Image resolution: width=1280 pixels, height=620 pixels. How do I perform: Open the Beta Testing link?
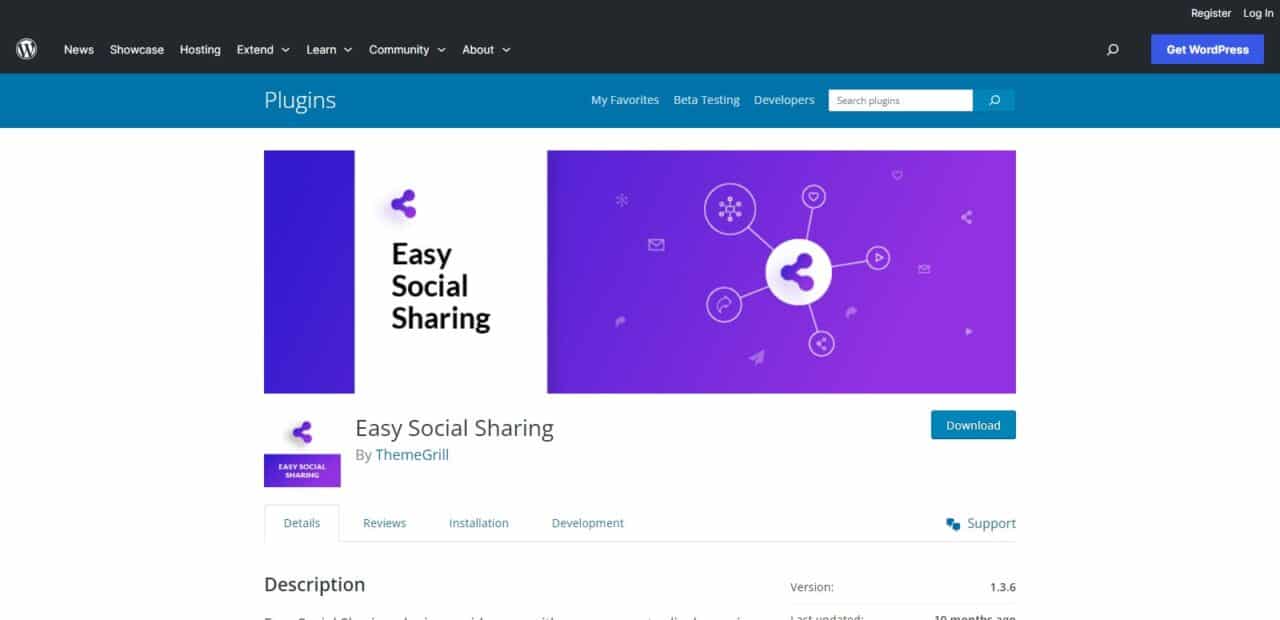coord(707,100)
